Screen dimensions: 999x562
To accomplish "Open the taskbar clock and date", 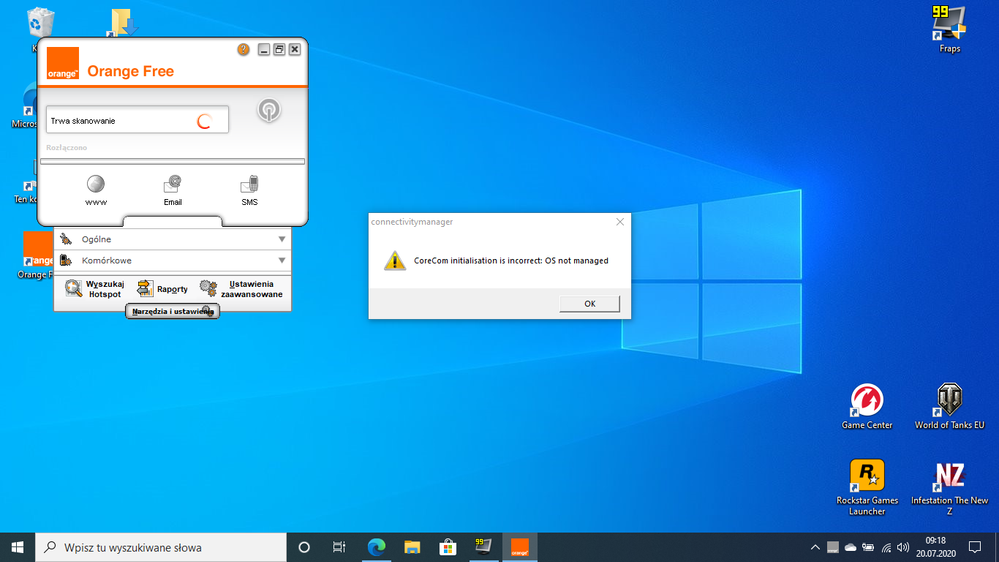I will pos(936,547).
